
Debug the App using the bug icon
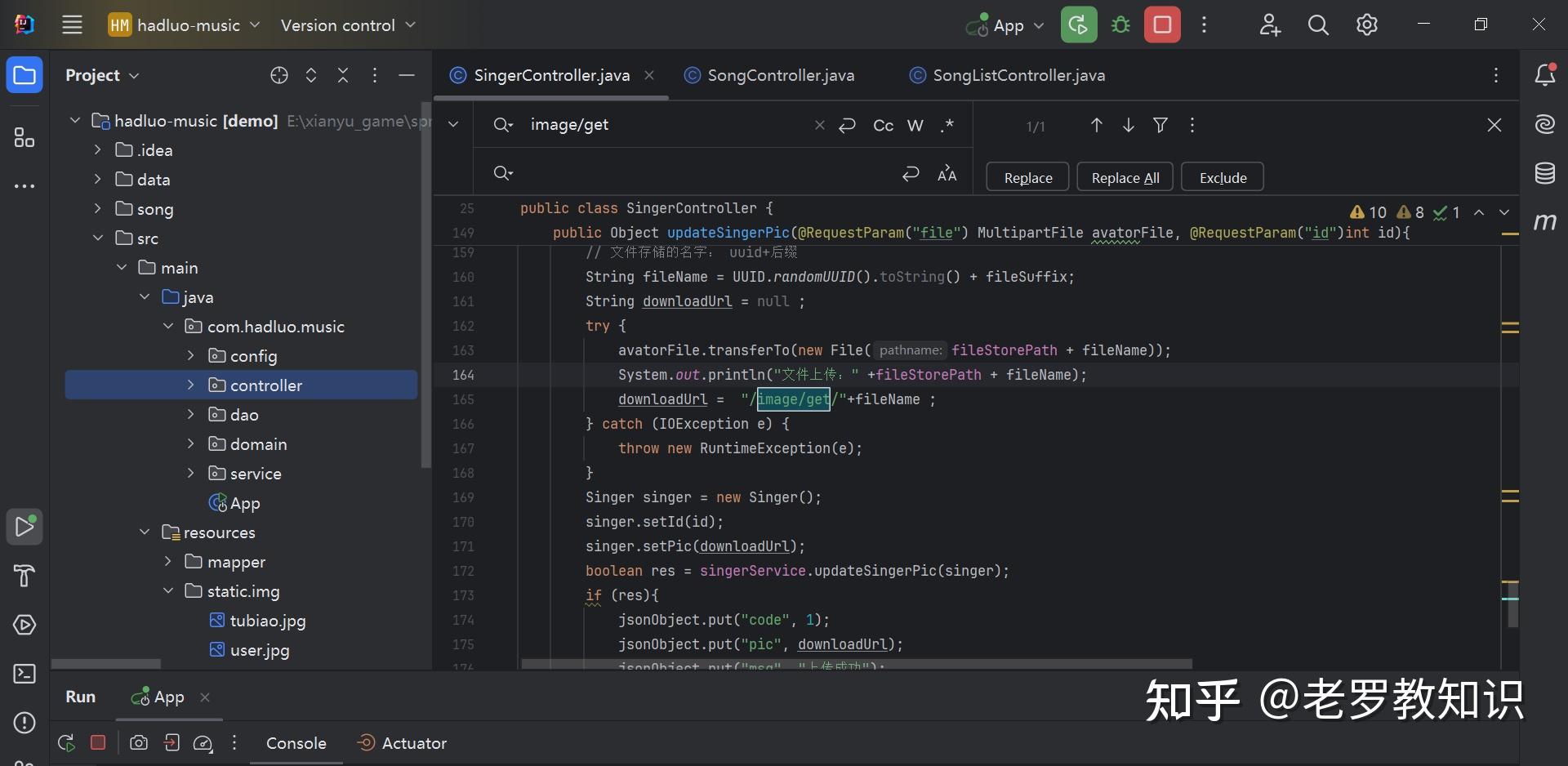1120,24
